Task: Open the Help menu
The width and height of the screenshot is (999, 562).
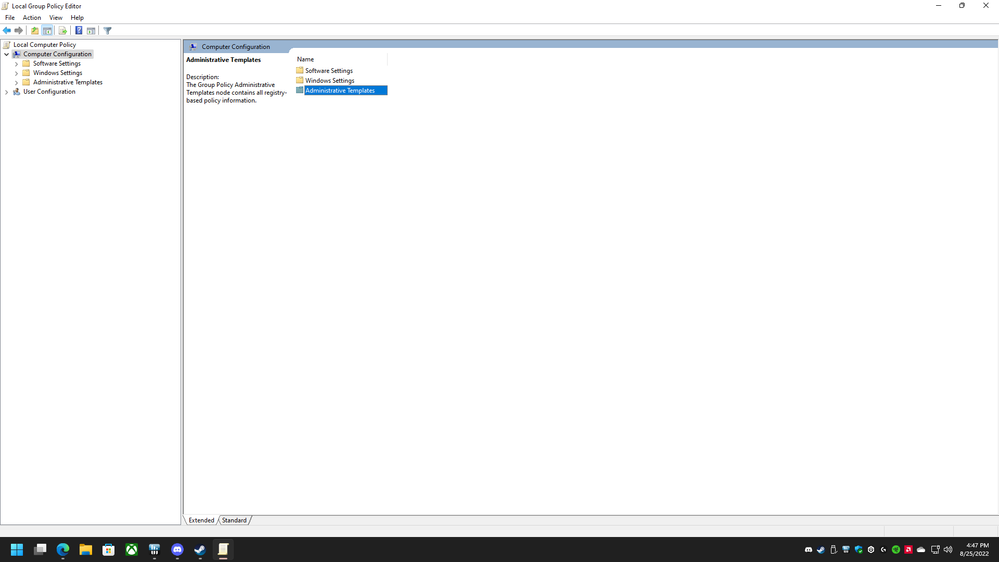Action: [x=77, y=18]
